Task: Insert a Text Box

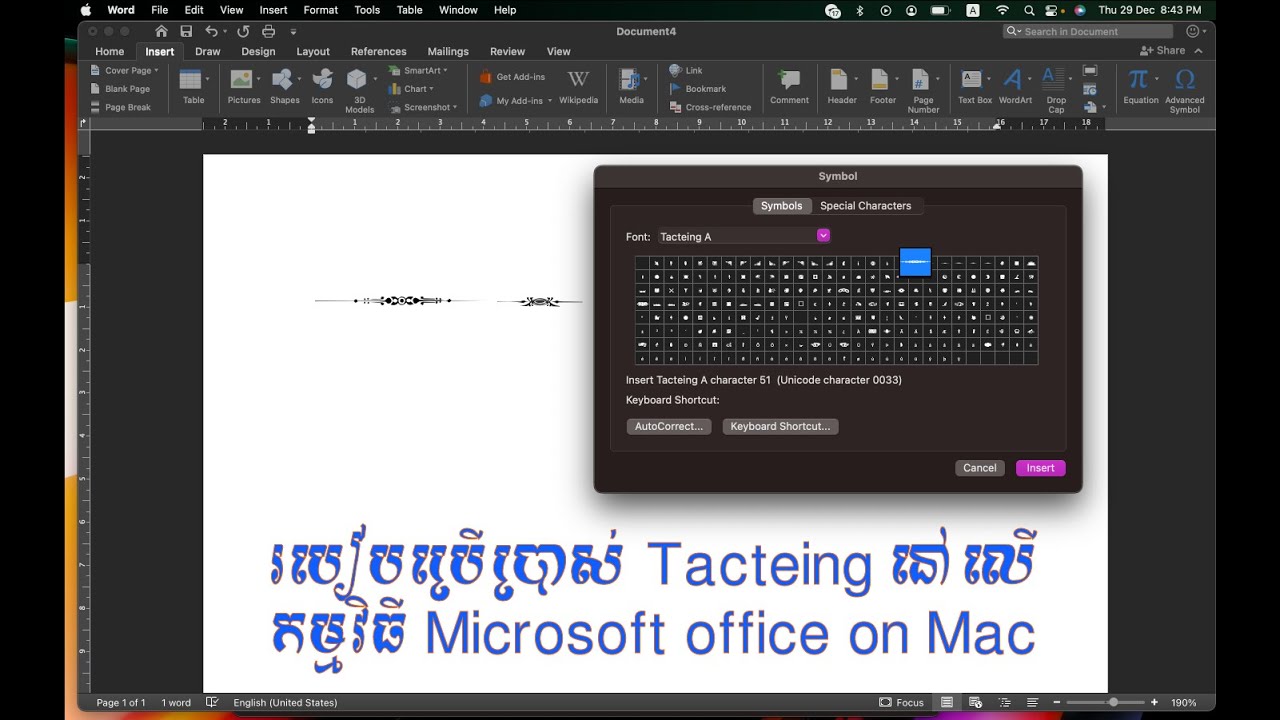Action: (x=974, y=86)
